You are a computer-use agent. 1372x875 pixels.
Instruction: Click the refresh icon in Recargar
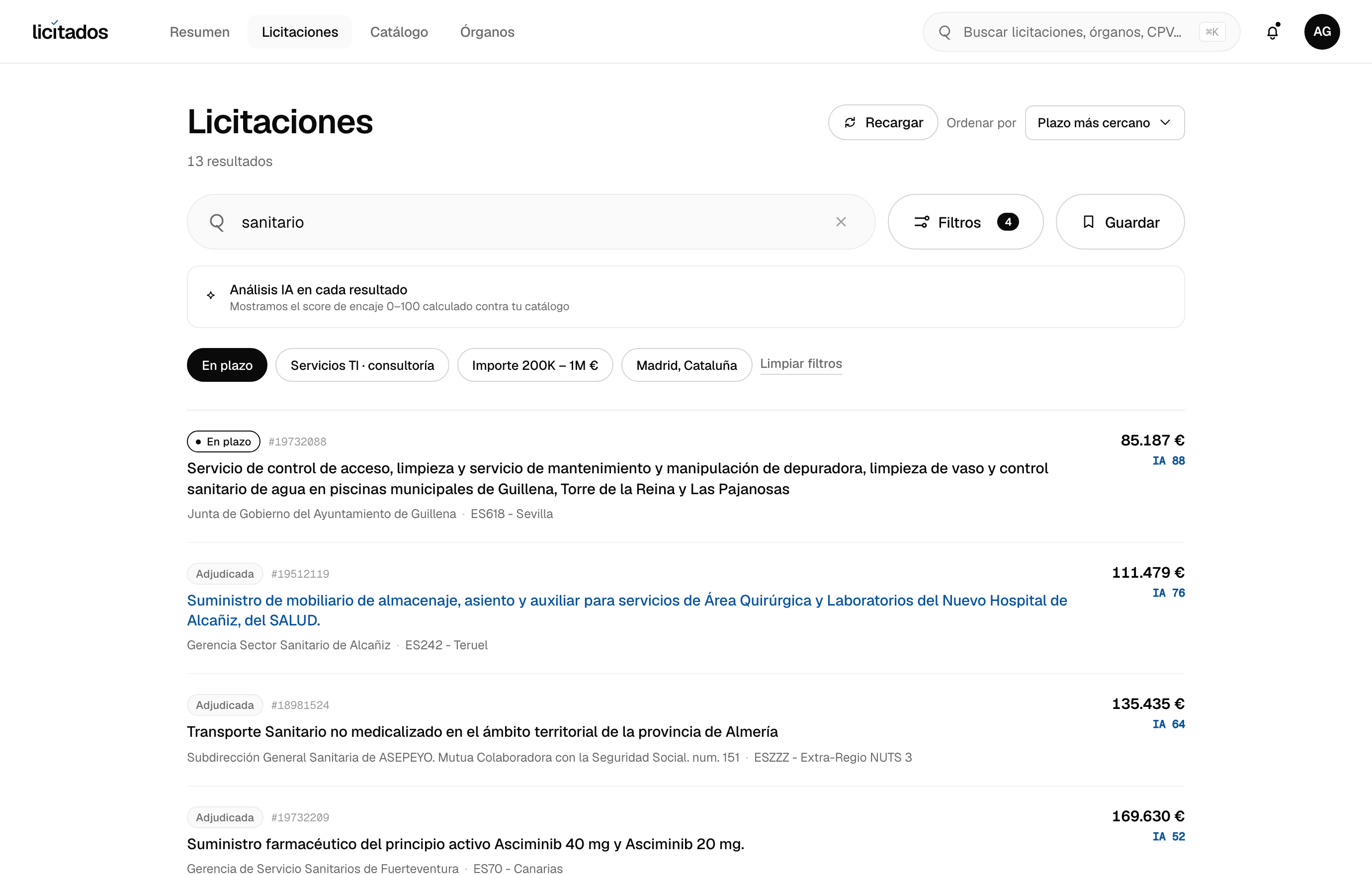point(850,122)
